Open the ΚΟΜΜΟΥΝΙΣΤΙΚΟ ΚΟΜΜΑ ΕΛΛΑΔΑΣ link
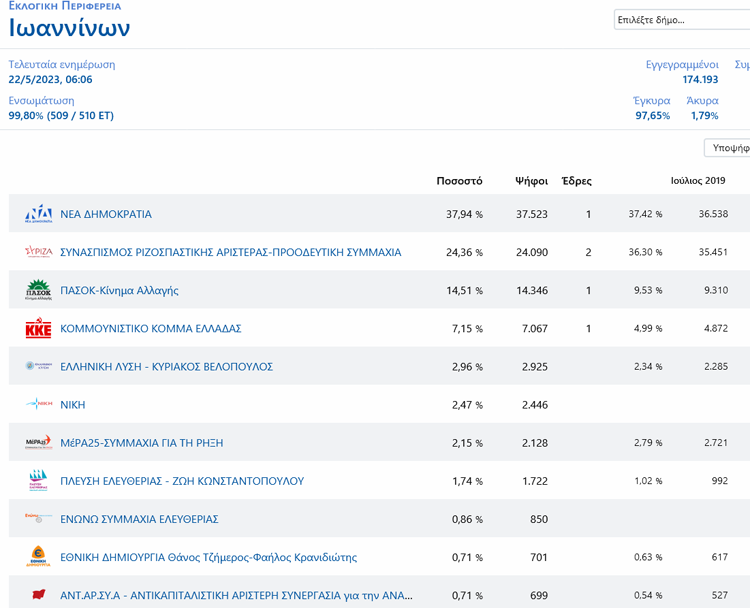The width and height of the screenshot is (750, 608). (x=151, y=329)
